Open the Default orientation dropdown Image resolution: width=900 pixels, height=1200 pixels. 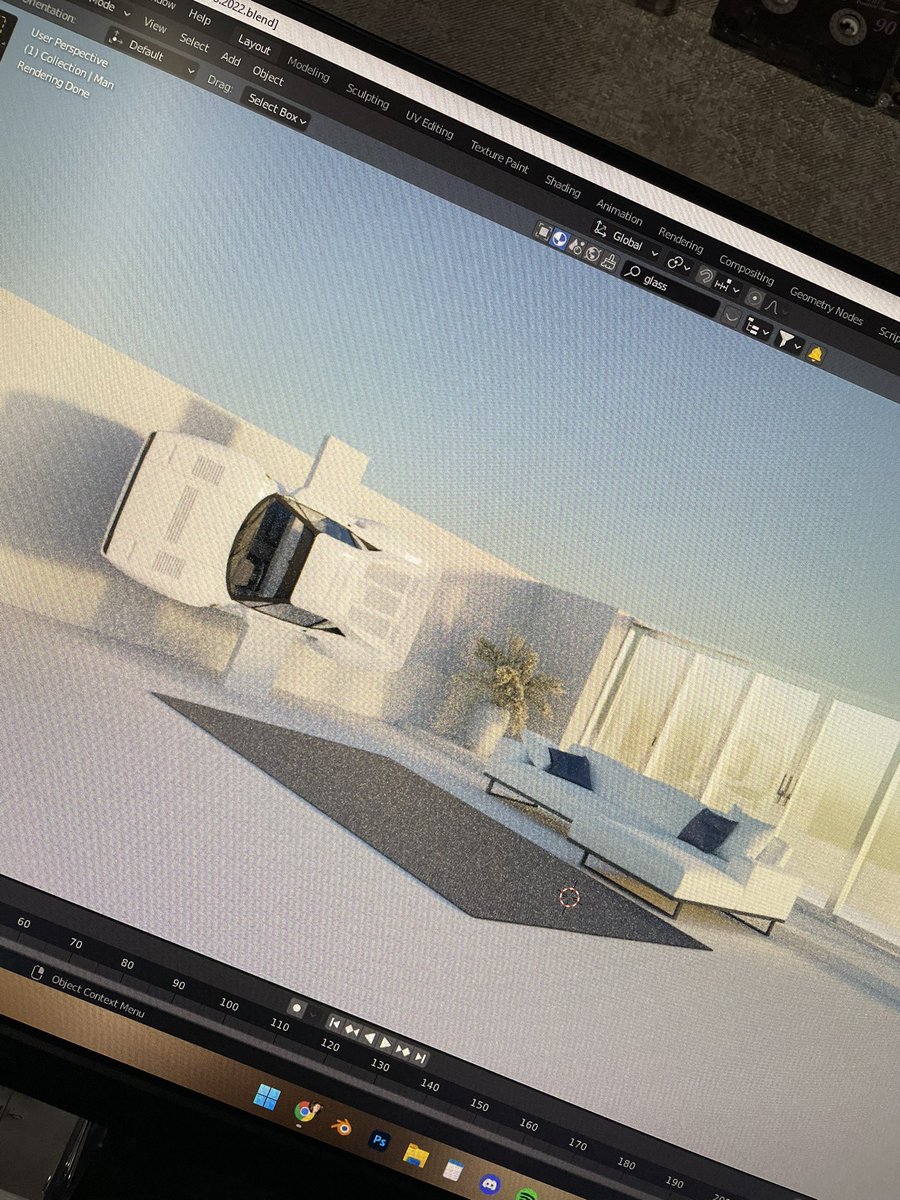[152, 51]
